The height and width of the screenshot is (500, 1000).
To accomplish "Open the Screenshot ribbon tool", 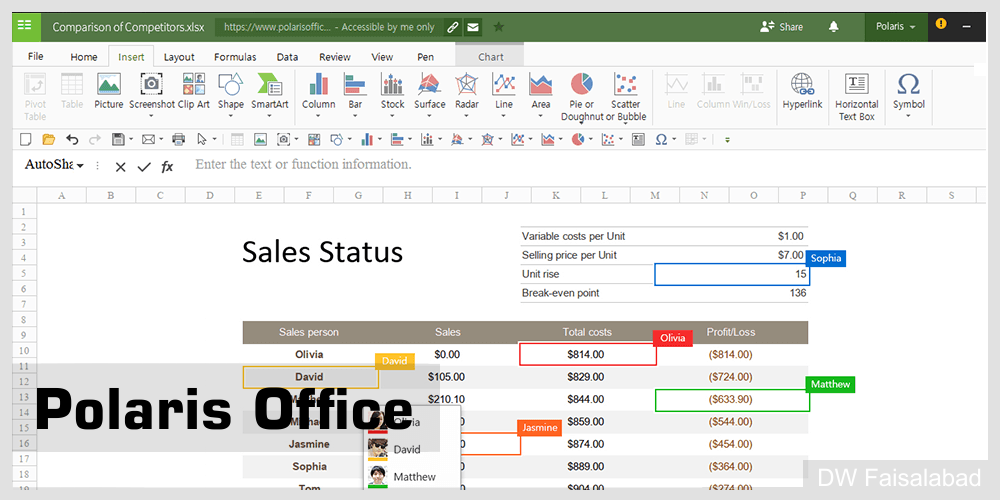I will click(x=151, y=95).
